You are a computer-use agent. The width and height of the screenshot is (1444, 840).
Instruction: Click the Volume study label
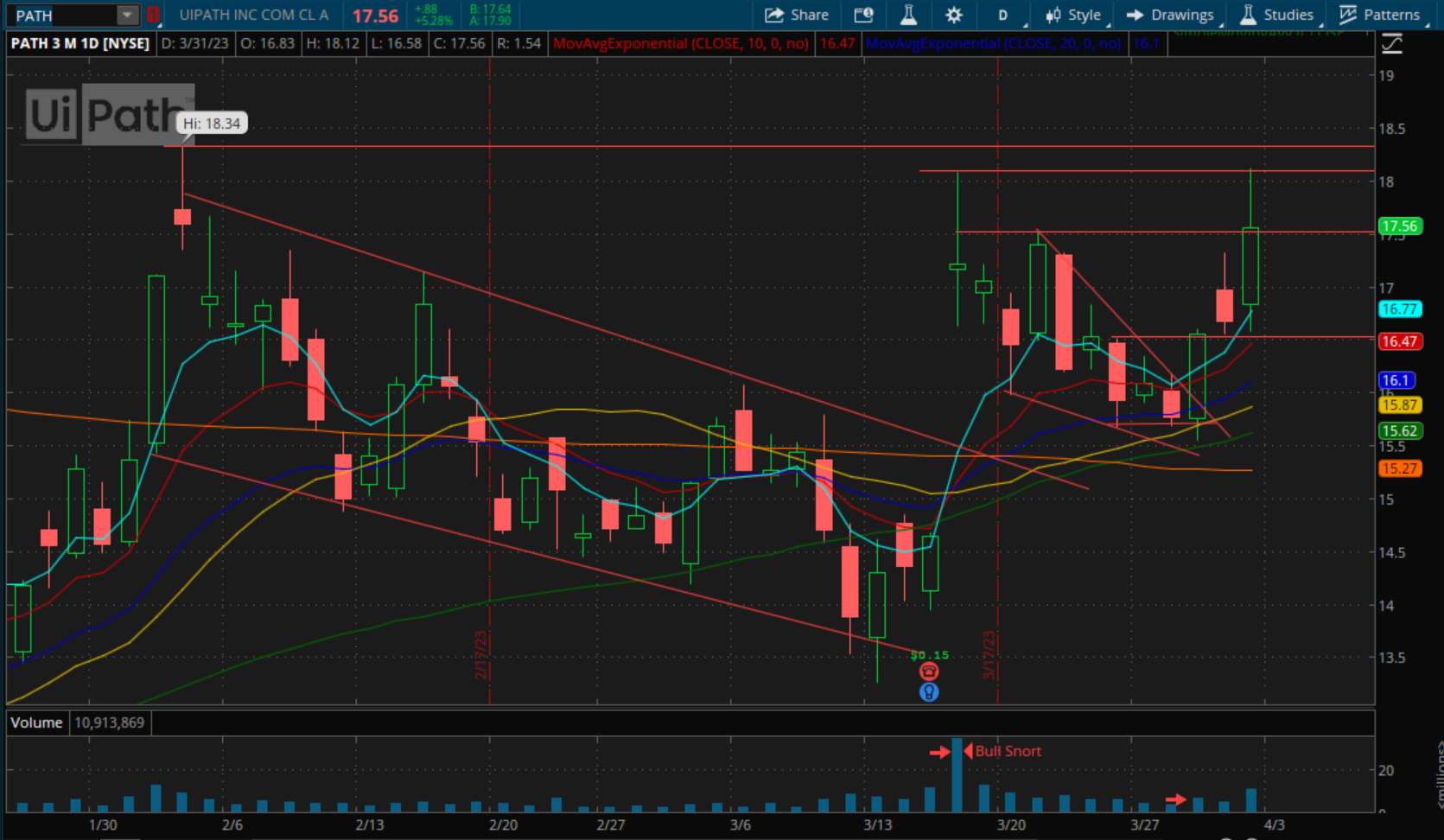tap(36, 722)
